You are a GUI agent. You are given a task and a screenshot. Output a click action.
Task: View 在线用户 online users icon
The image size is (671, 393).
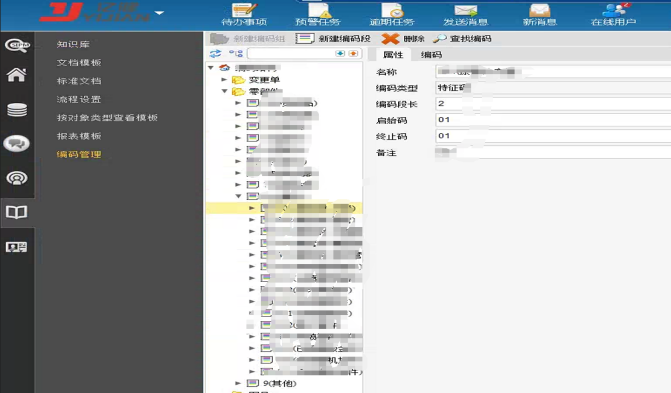point(613,14)
